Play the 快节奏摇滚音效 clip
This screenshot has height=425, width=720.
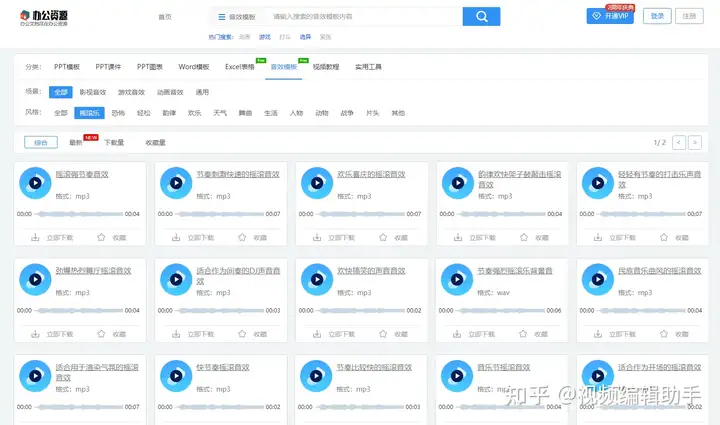point(176,375)
